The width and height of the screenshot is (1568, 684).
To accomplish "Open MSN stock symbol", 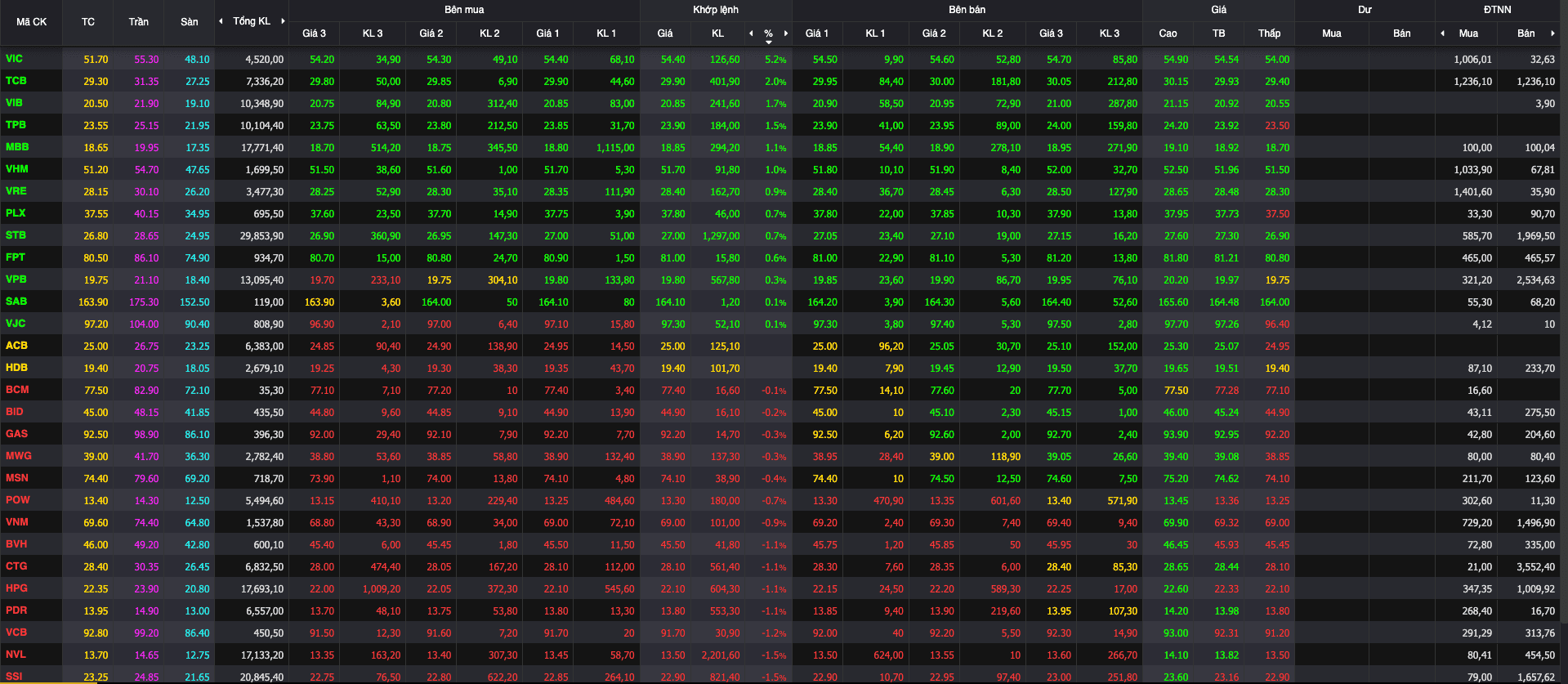I will [17, 478].
